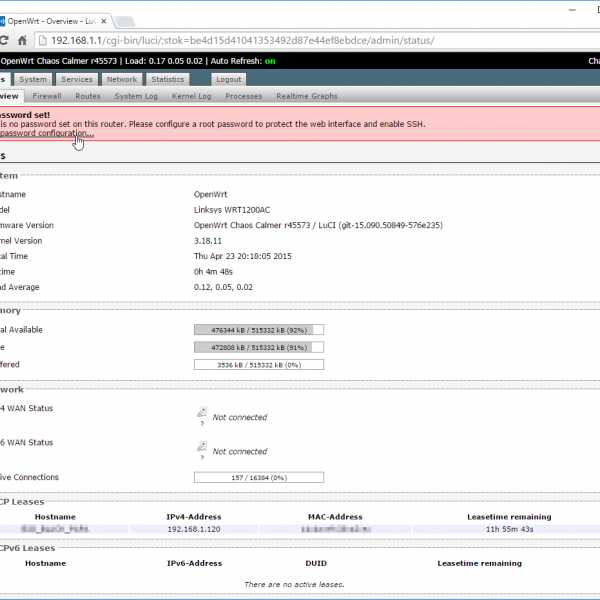Image resolution: width=600 pixels, height=600 pixels.
Task: Click the Logout button
Action: pos(228,79)
